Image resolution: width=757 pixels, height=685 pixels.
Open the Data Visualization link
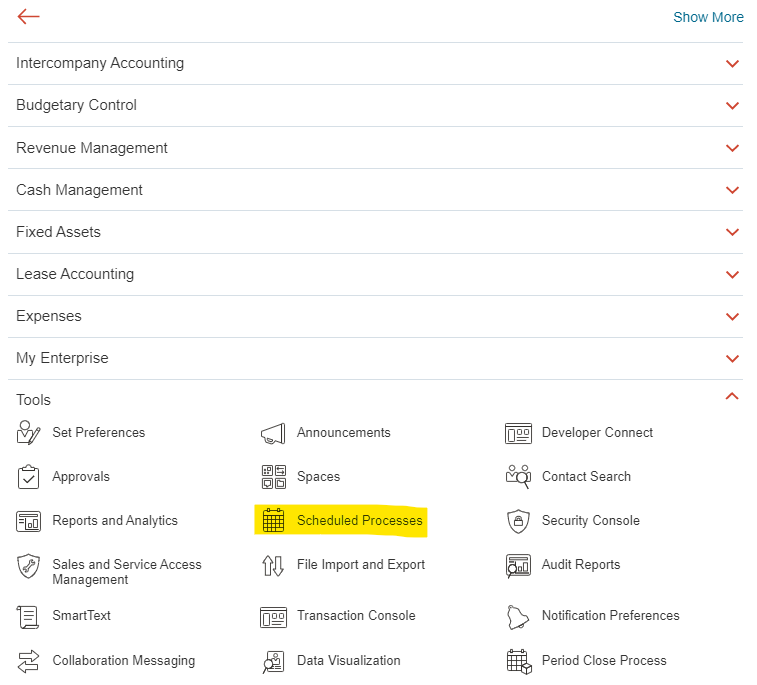click(x=348, y=660)
